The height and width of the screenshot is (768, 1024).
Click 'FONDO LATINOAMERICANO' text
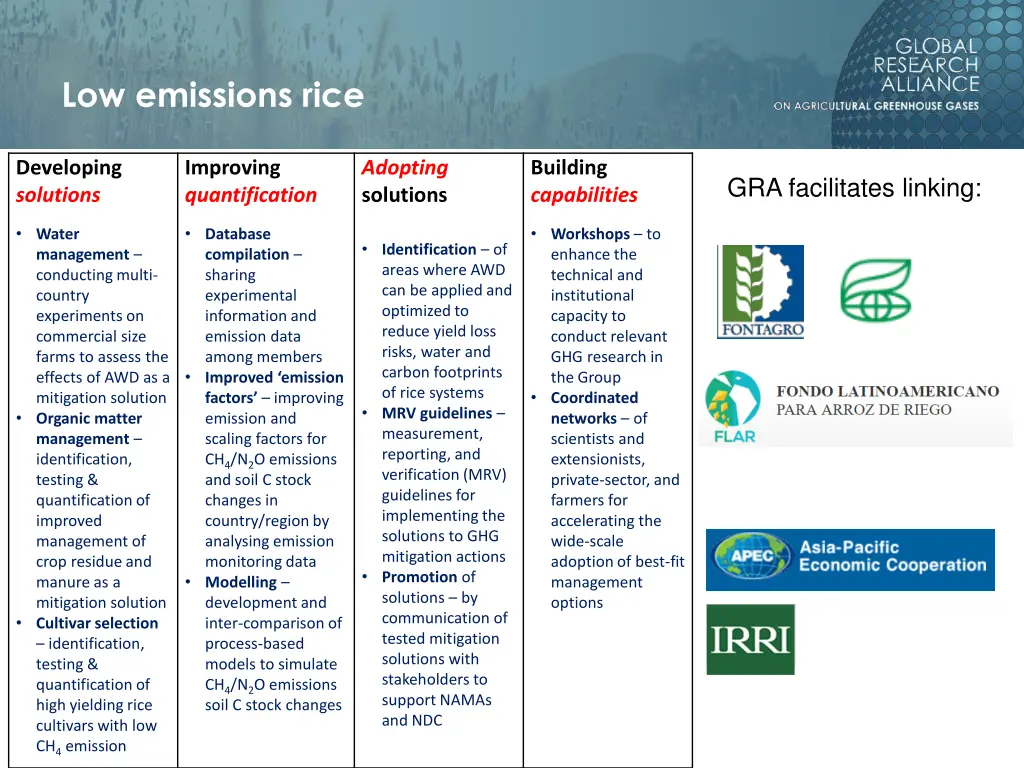[x=887, y=391]
